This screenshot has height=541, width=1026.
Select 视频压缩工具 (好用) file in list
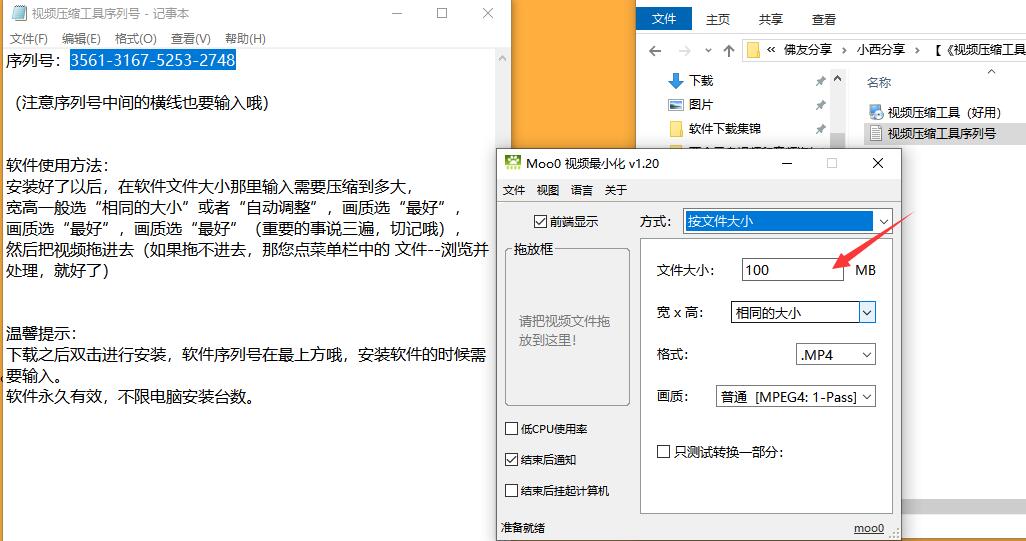coord(943,113)
